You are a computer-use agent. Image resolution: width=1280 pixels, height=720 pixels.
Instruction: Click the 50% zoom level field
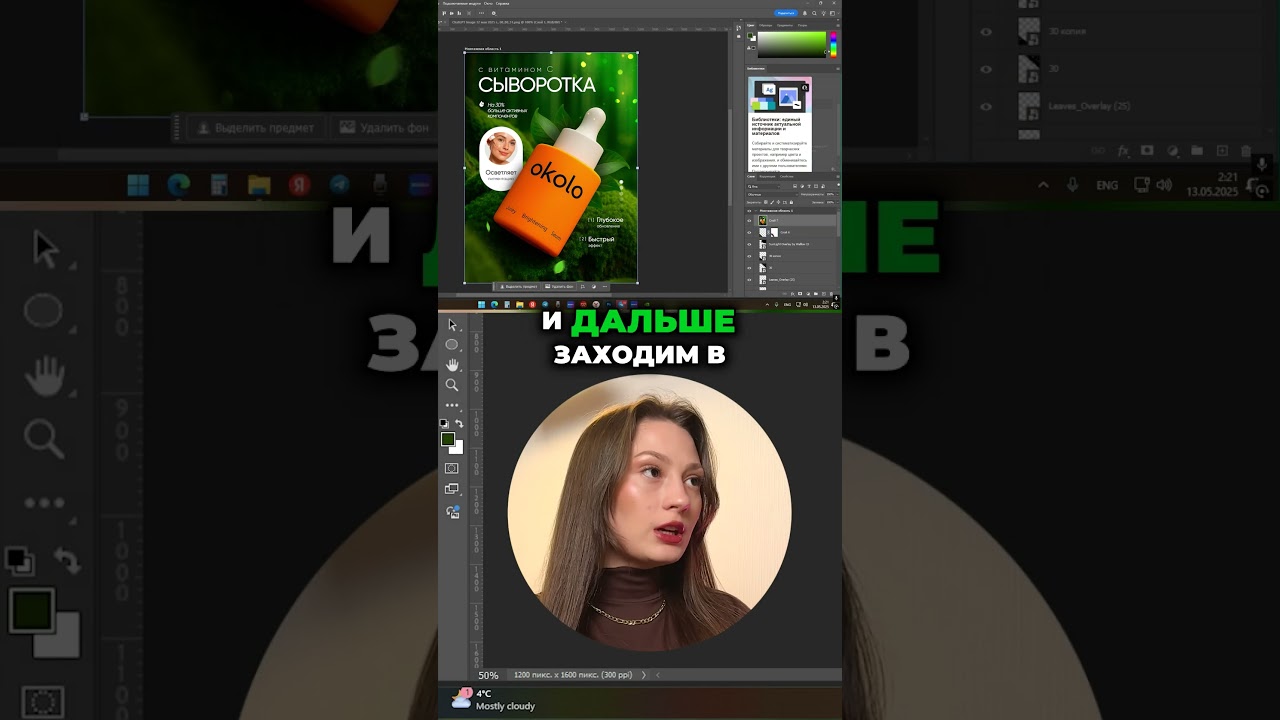(488, 675)
